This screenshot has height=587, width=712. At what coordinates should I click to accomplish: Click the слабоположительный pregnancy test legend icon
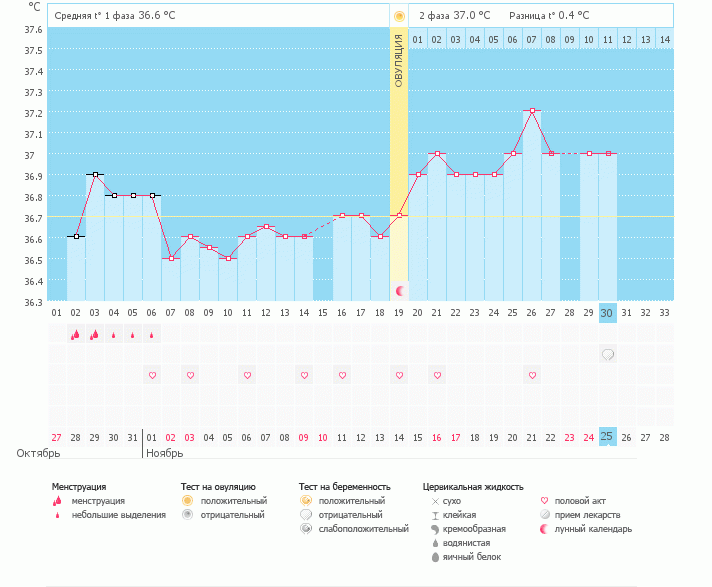pos(305,529)
